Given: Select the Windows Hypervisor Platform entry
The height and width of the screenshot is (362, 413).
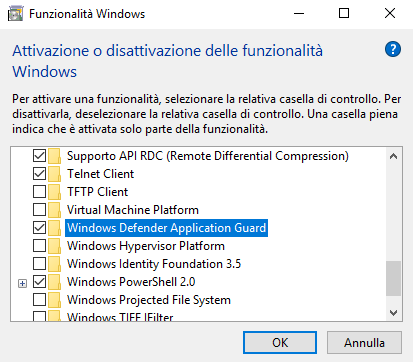Looking at the screenshot, I should coord(146,246).
